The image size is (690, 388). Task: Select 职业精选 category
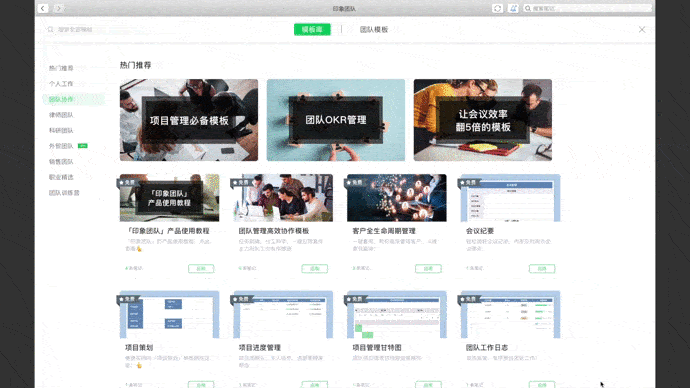tap(61, 177)
